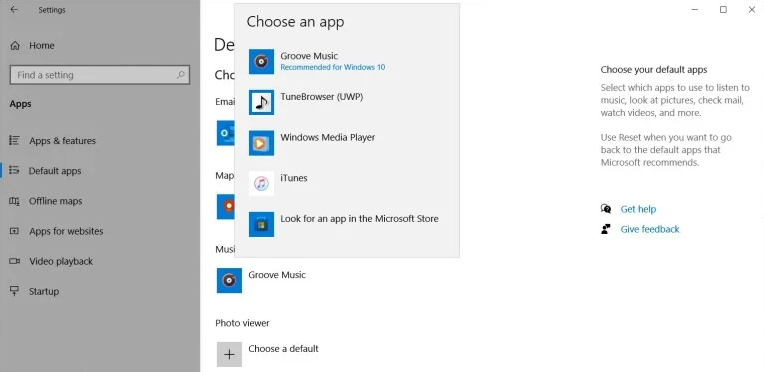Click the search magnifier icon
This screenshot has width=764, height=372.
coord(181,75)
